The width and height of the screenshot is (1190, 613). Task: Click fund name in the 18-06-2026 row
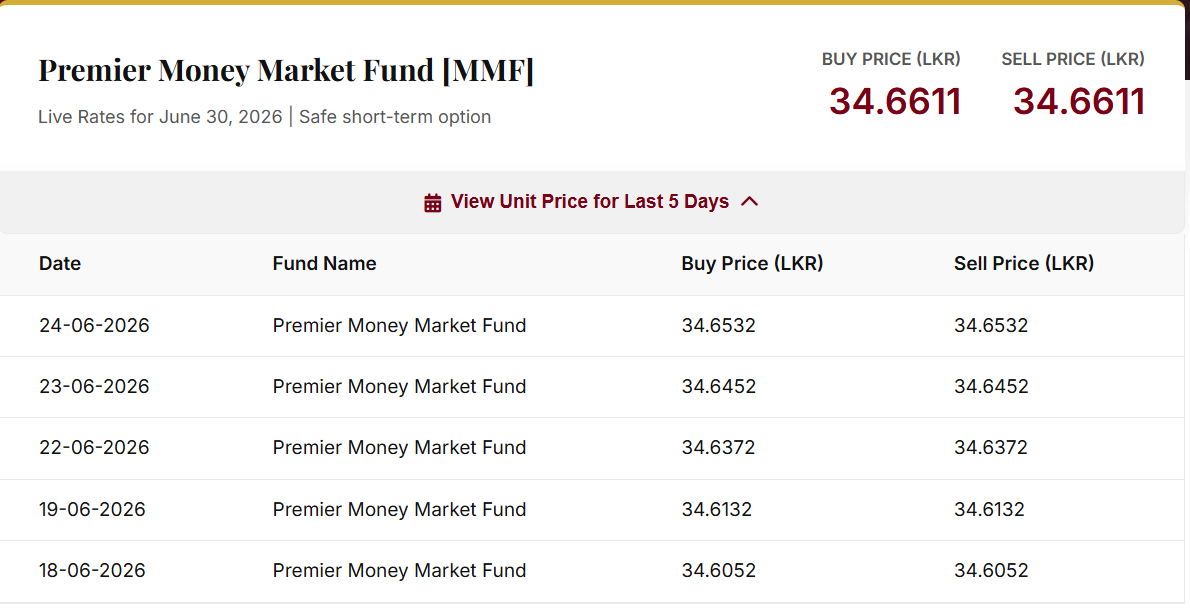pyautogui.click(x=399, y=571)
